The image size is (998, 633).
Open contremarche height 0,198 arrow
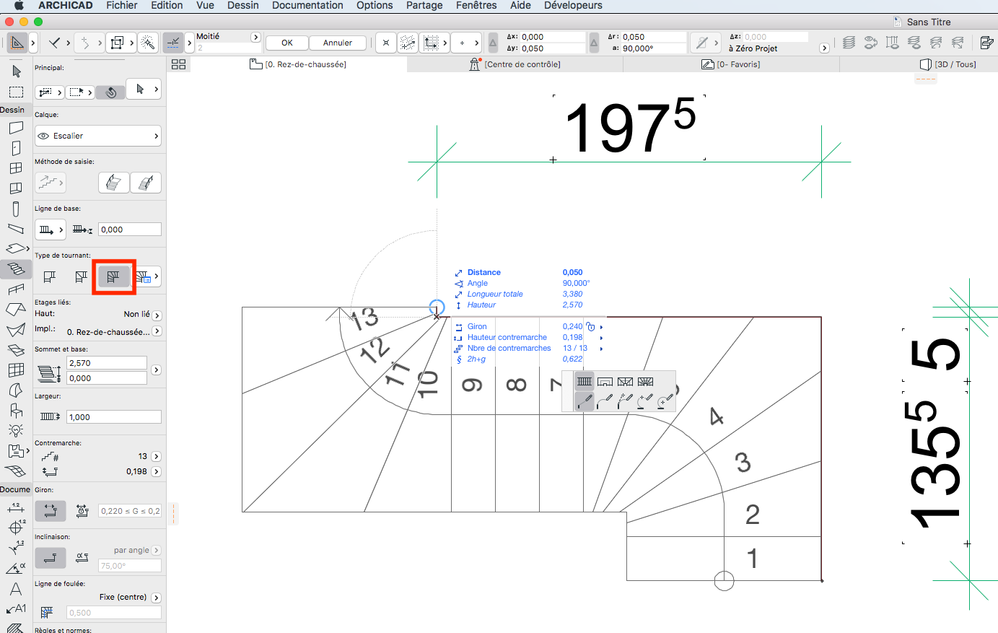[157, 471]
